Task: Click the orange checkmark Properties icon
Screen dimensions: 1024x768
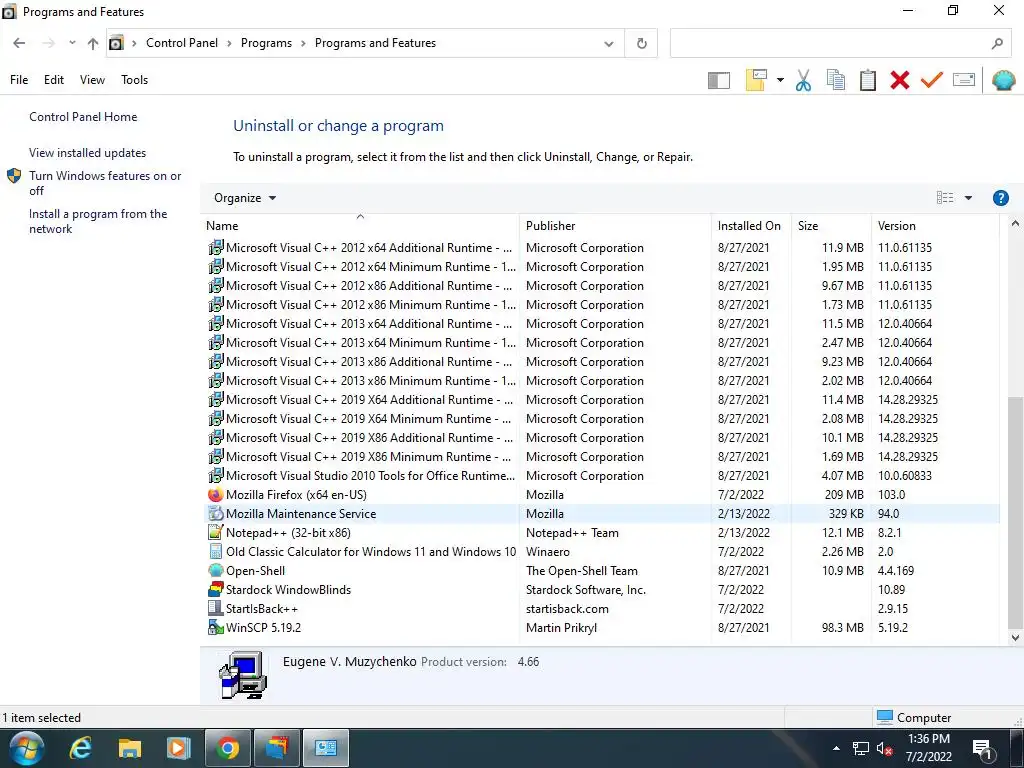Action: pos(932,80)
